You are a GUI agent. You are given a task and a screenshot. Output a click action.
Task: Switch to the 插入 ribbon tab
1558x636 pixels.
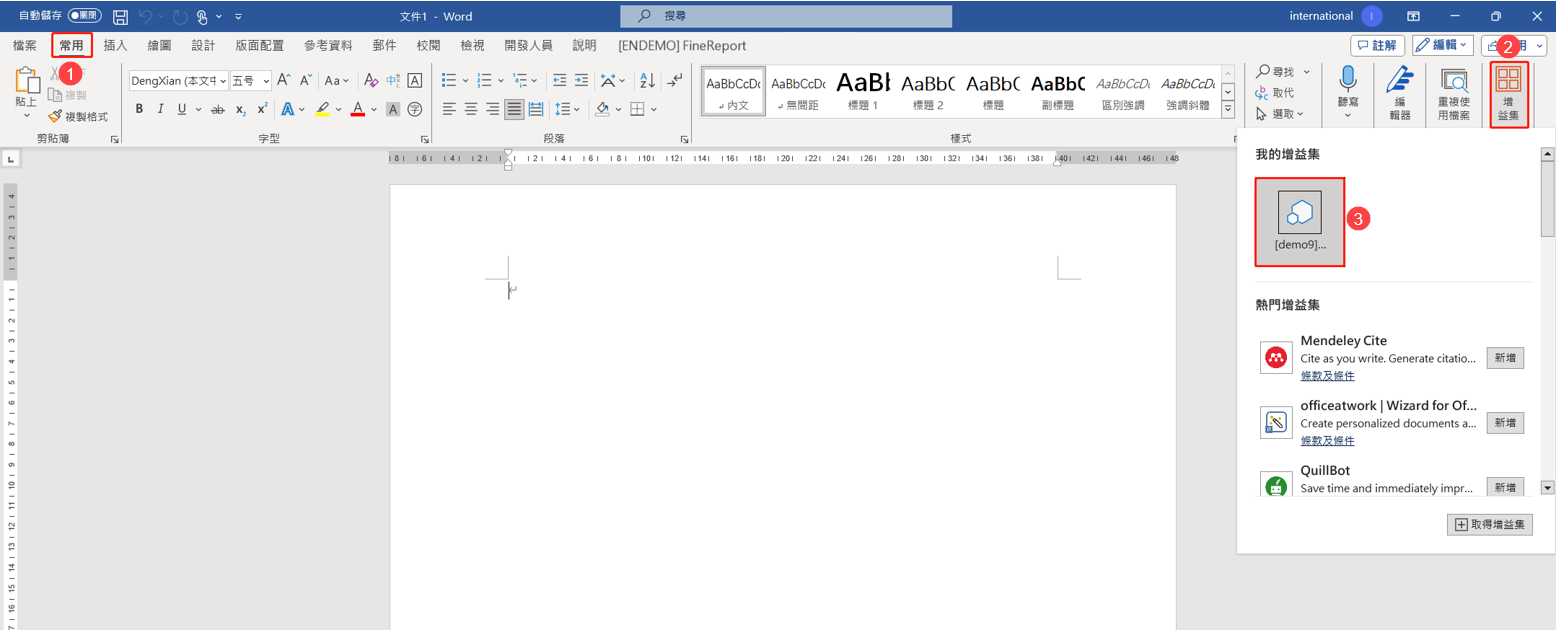tap(115, 45)
